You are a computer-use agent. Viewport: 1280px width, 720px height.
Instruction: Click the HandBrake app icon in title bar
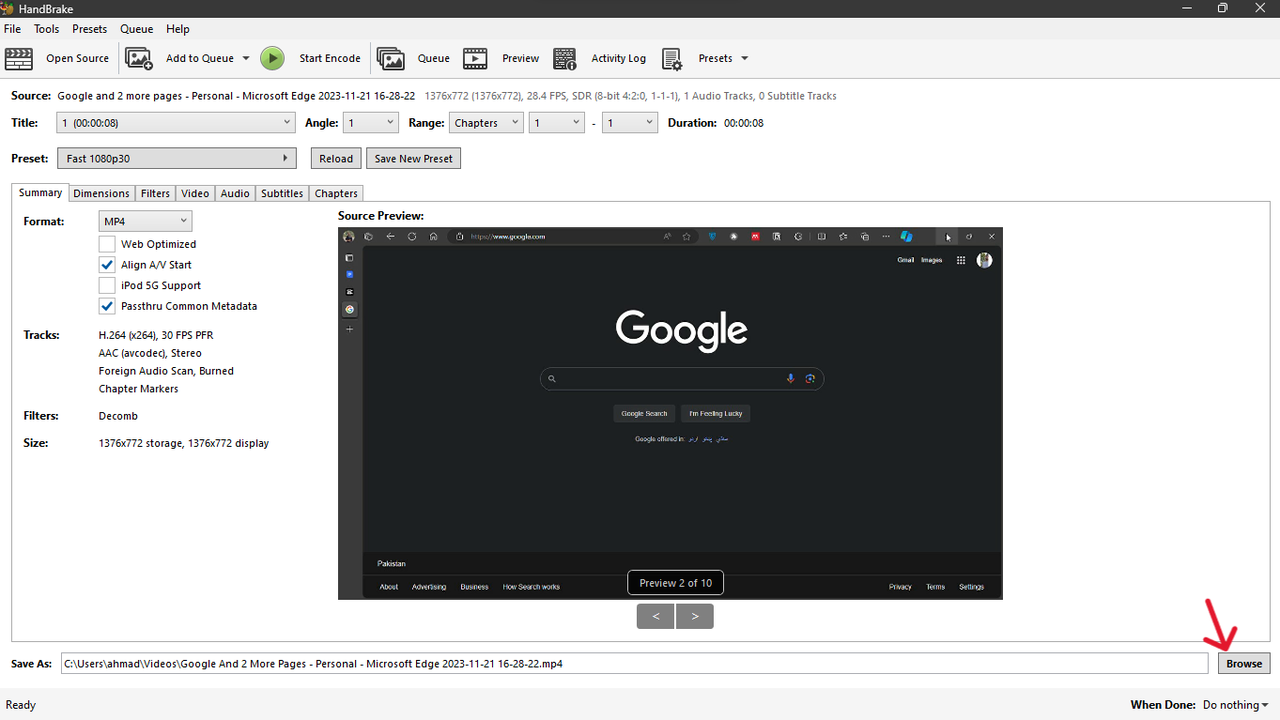tap(7, 9)
